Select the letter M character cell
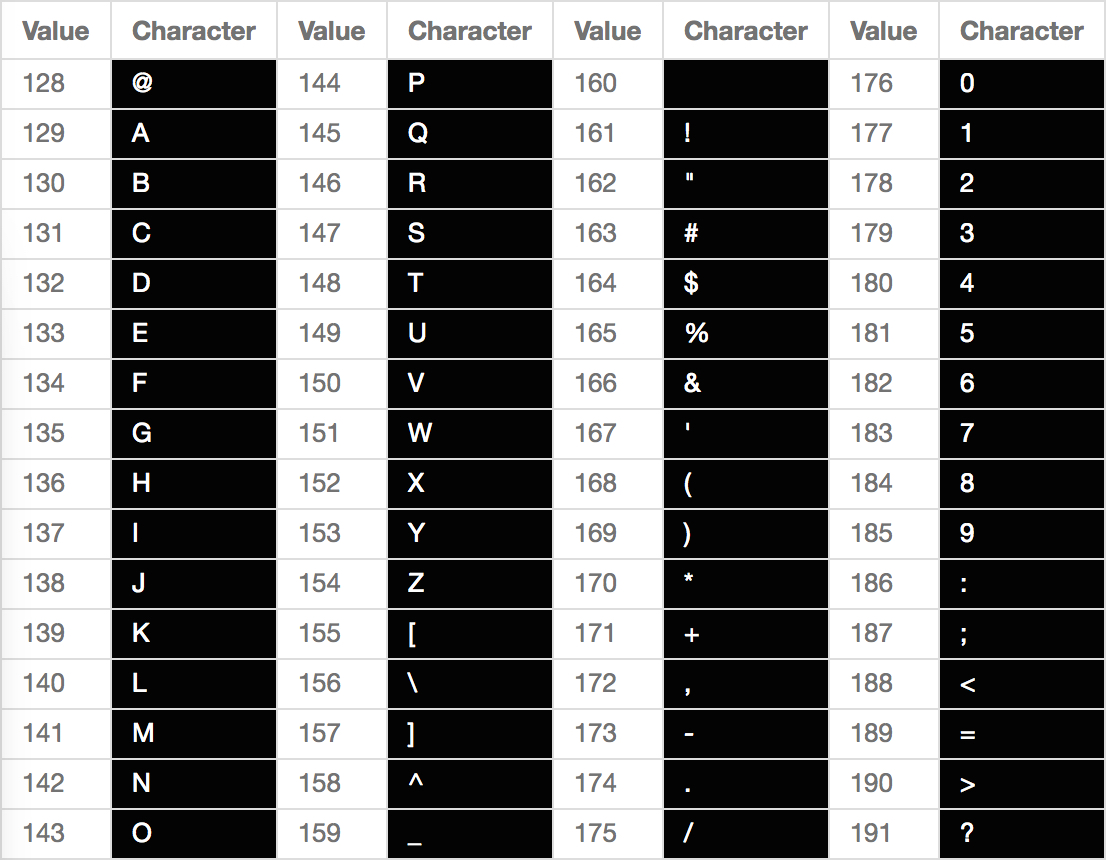The width and height of the screenshot is (1106, 860). click(x=194, y=734)
